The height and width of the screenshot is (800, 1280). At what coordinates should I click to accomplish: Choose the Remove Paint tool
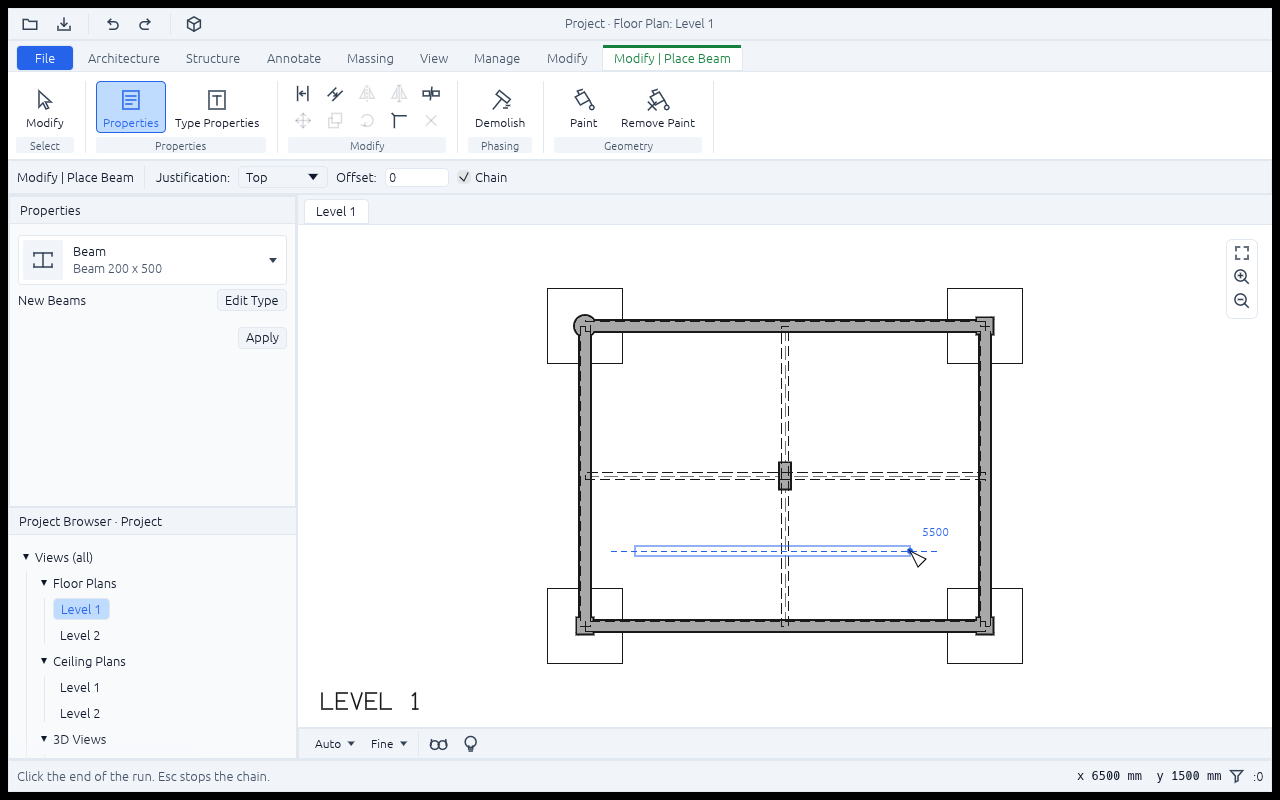658,108
